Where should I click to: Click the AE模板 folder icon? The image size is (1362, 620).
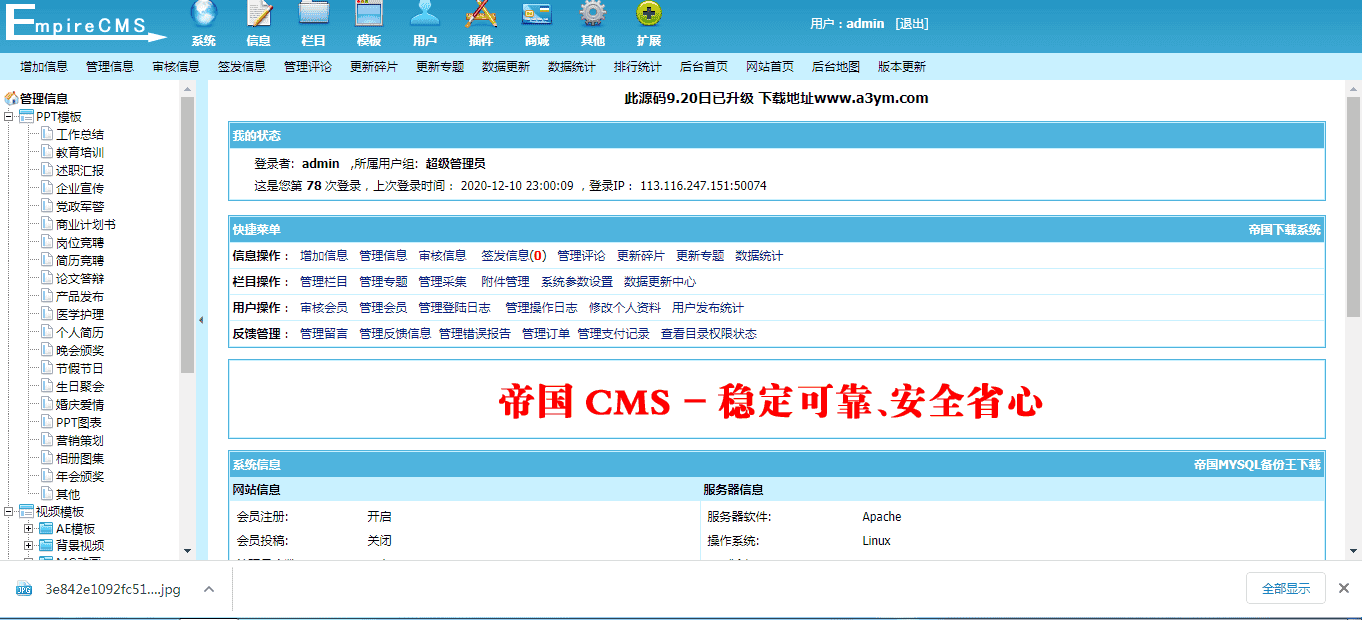tap(46, 529)
